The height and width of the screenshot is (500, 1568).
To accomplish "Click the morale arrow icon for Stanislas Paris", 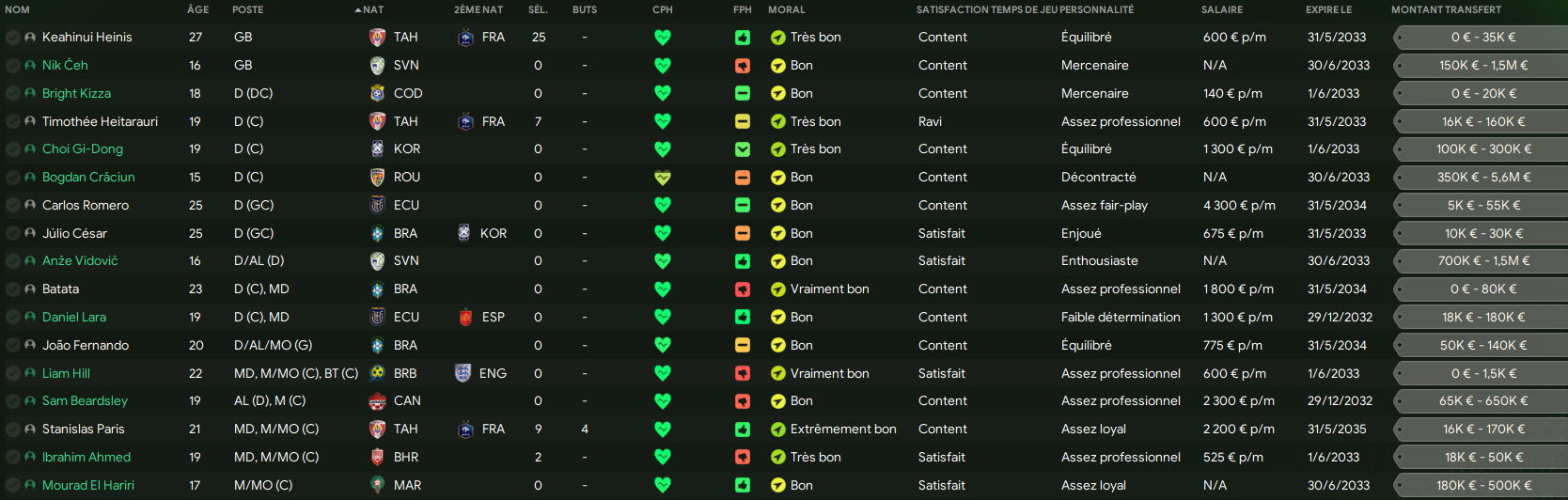I will [777, 430].
